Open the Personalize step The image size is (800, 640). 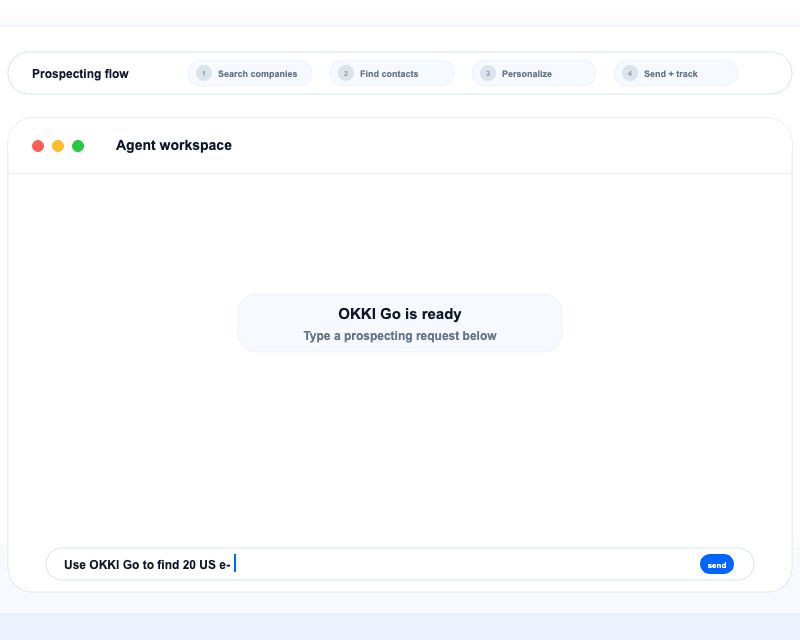click(533, 73)
